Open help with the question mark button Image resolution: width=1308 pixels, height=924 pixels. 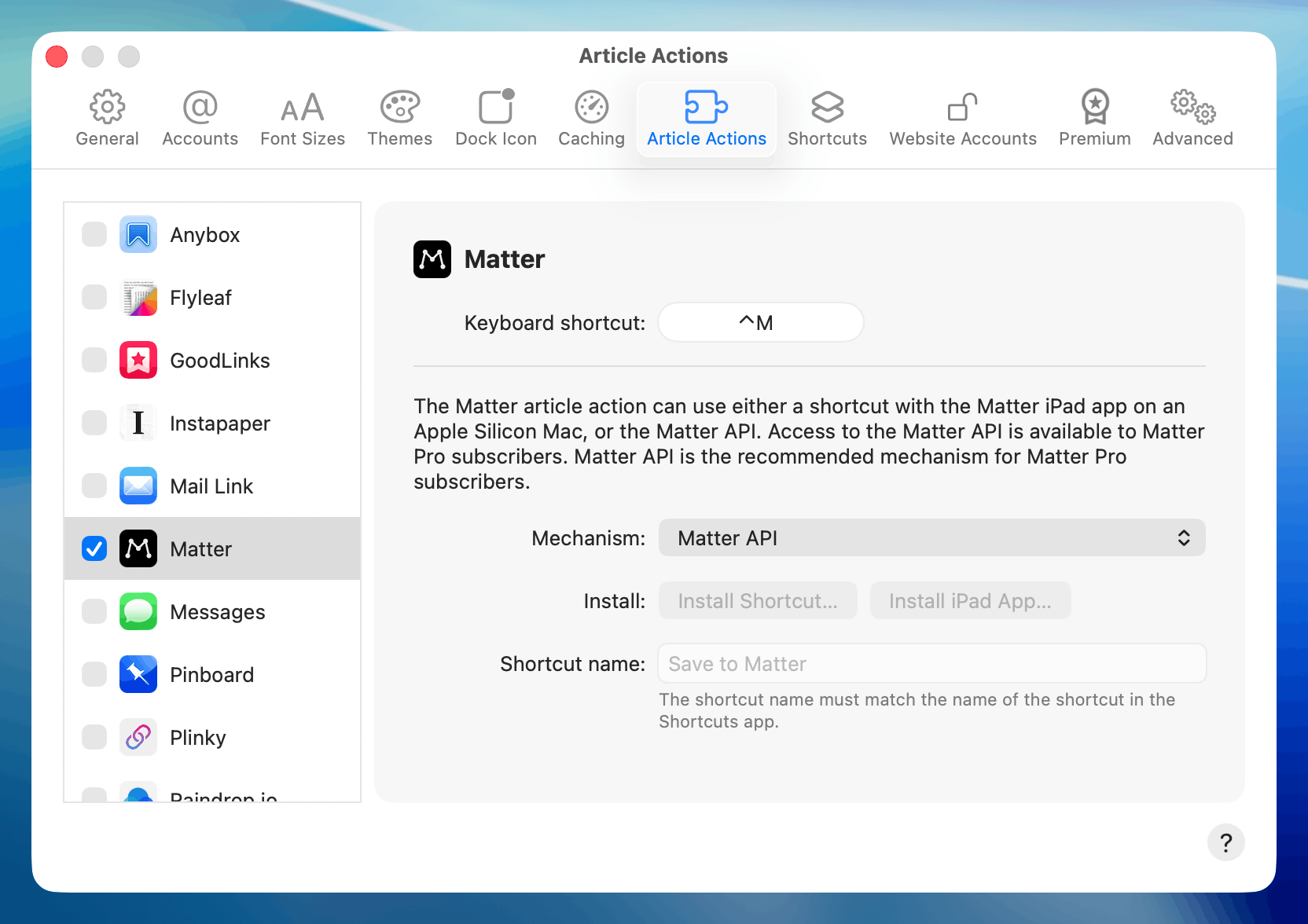(x=1225, y=842)
